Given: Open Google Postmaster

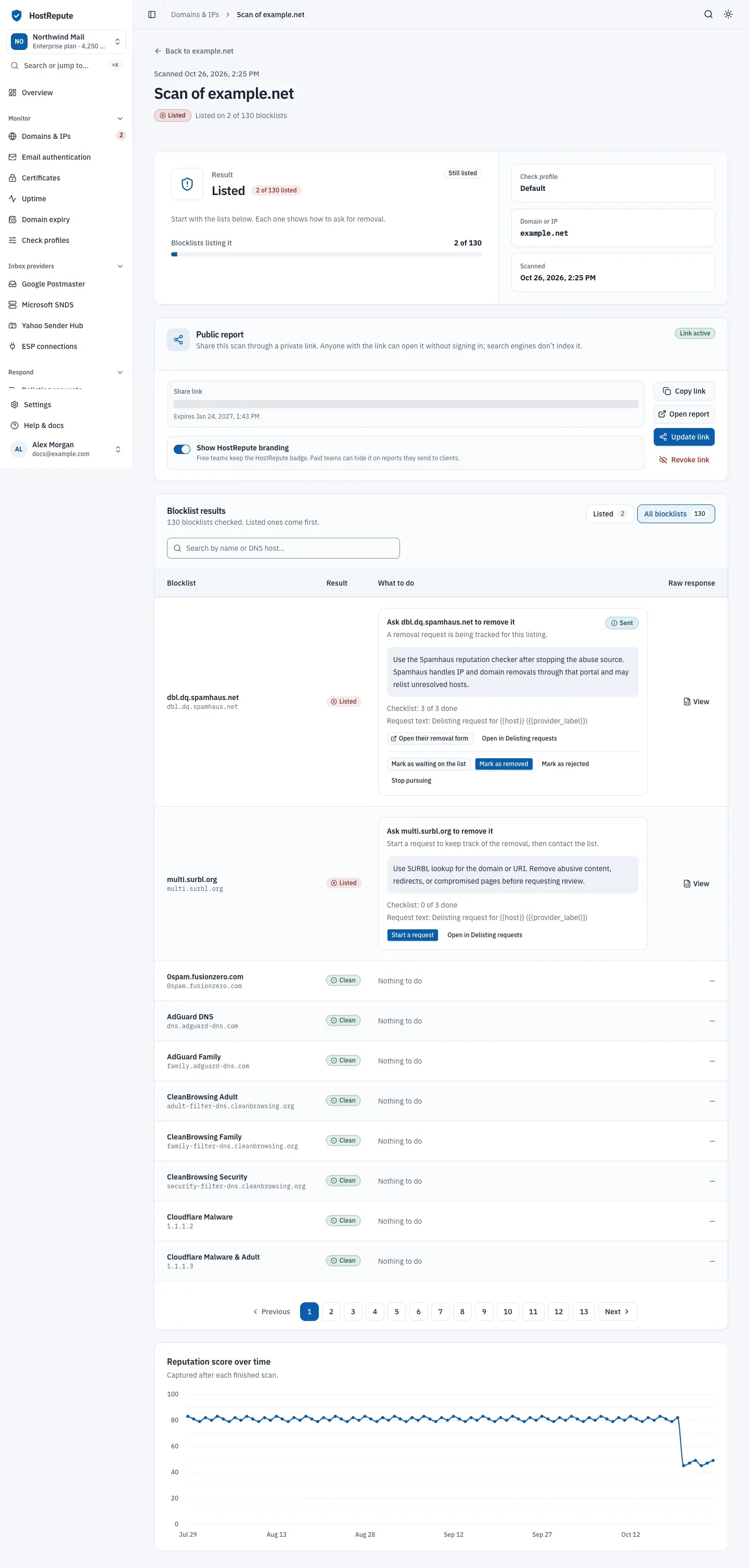Looking at the screenshot, I should (x=67, y=284).
